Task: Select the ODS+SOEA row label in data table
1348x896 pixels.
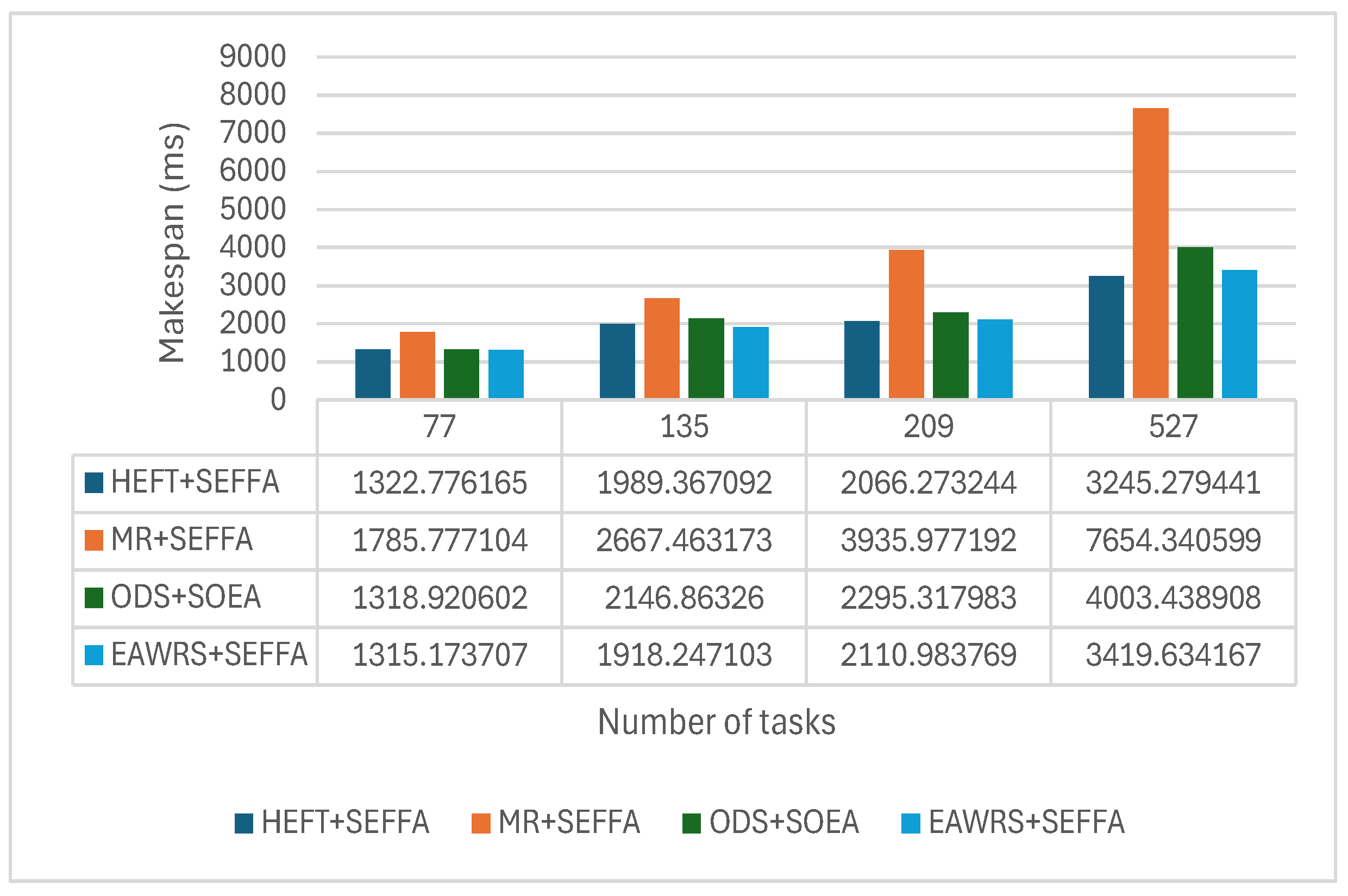Action: 185,597
